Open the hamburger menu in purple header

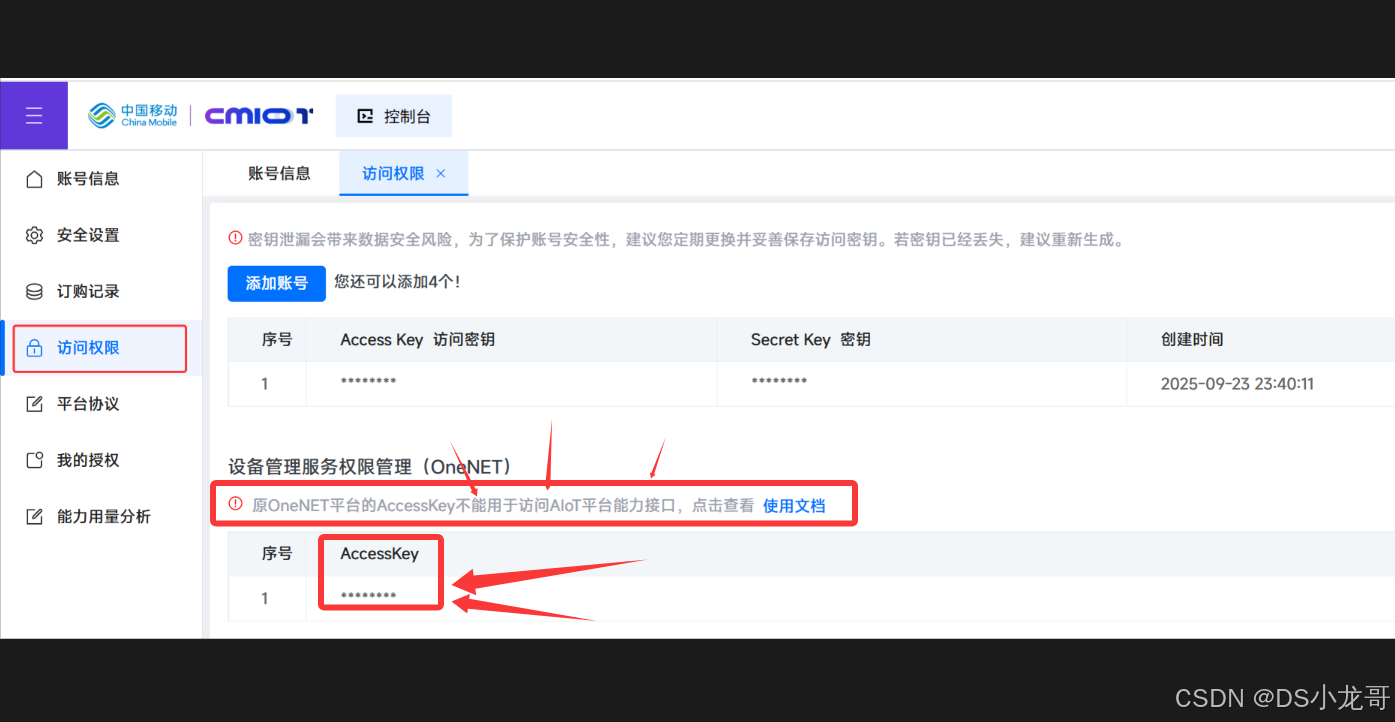coord(34,116)
